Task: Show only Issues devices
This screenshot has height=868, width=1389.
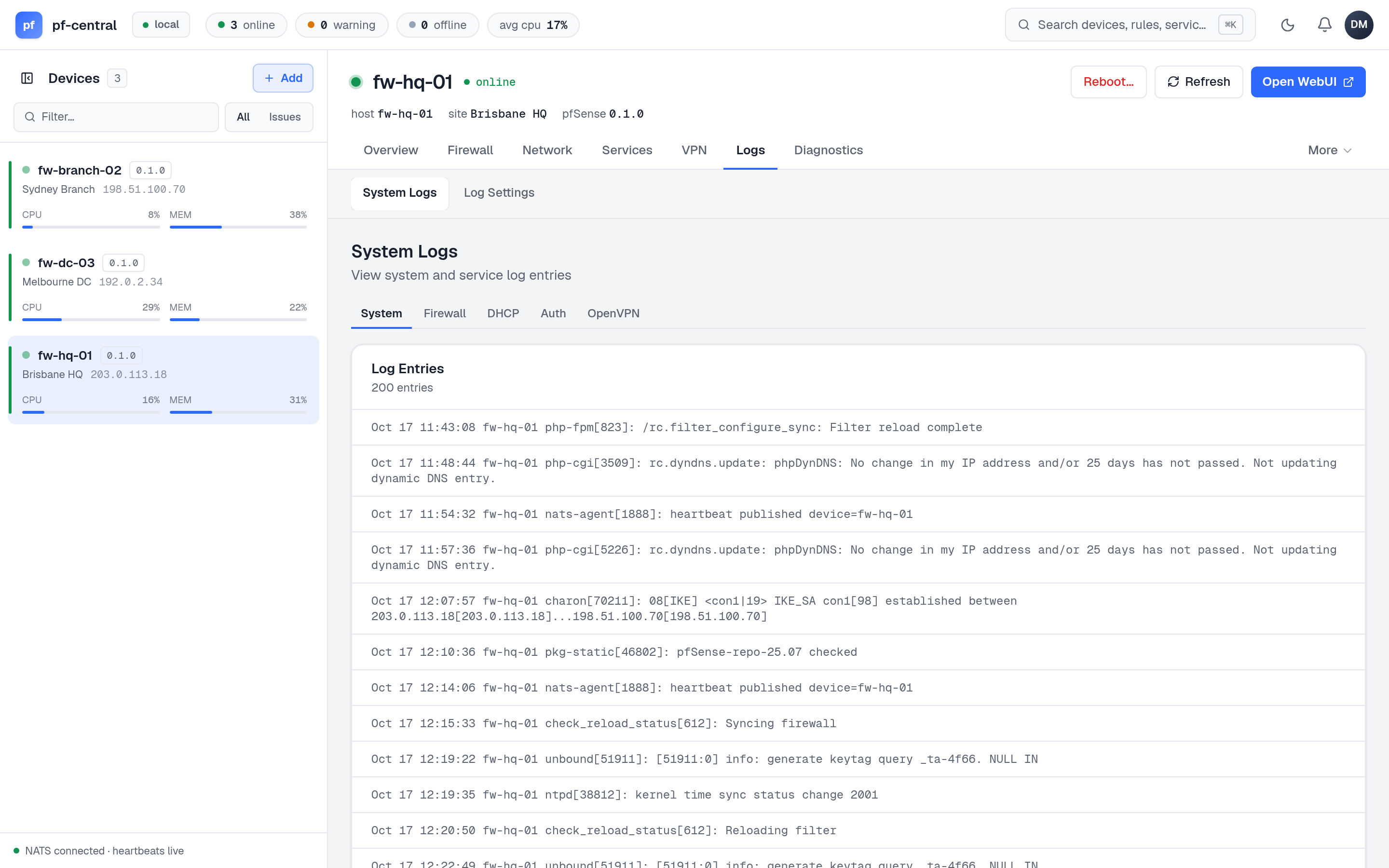Action: click(x=285, y=117)
